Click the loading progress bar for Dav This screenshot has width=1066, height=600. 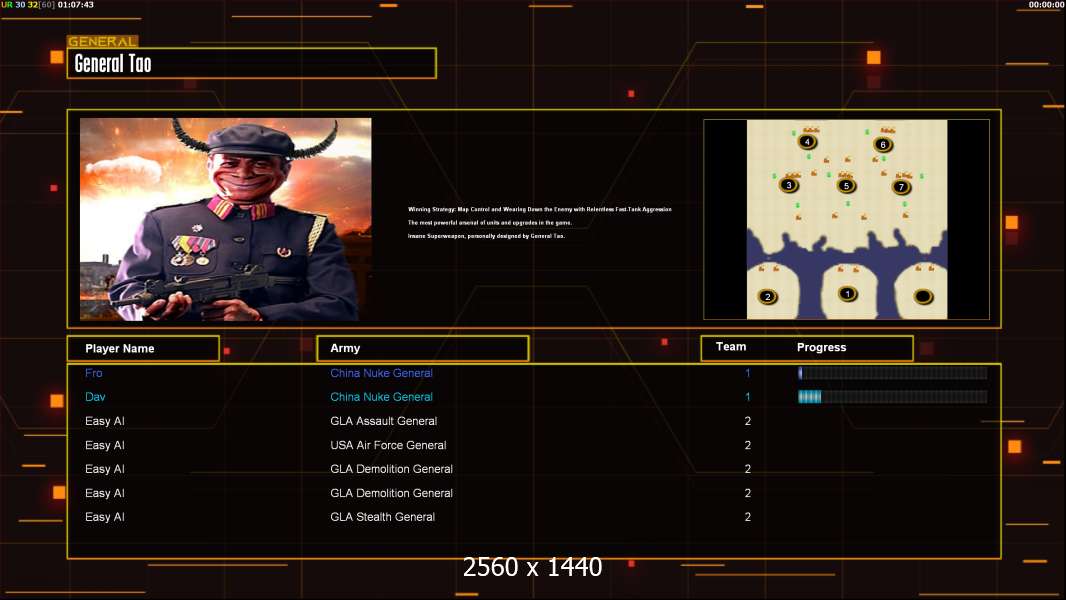[893, 397]
